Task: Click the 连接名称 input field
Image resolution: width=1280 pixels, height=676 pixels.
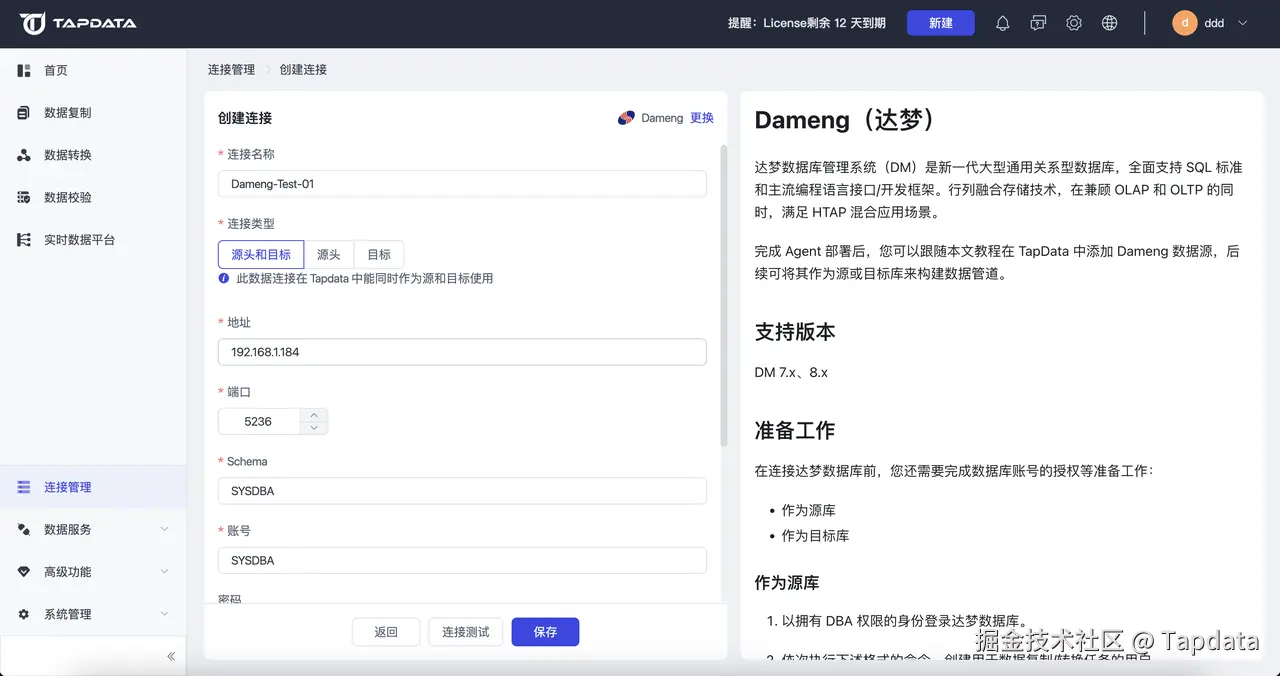Action: point(462,184)
